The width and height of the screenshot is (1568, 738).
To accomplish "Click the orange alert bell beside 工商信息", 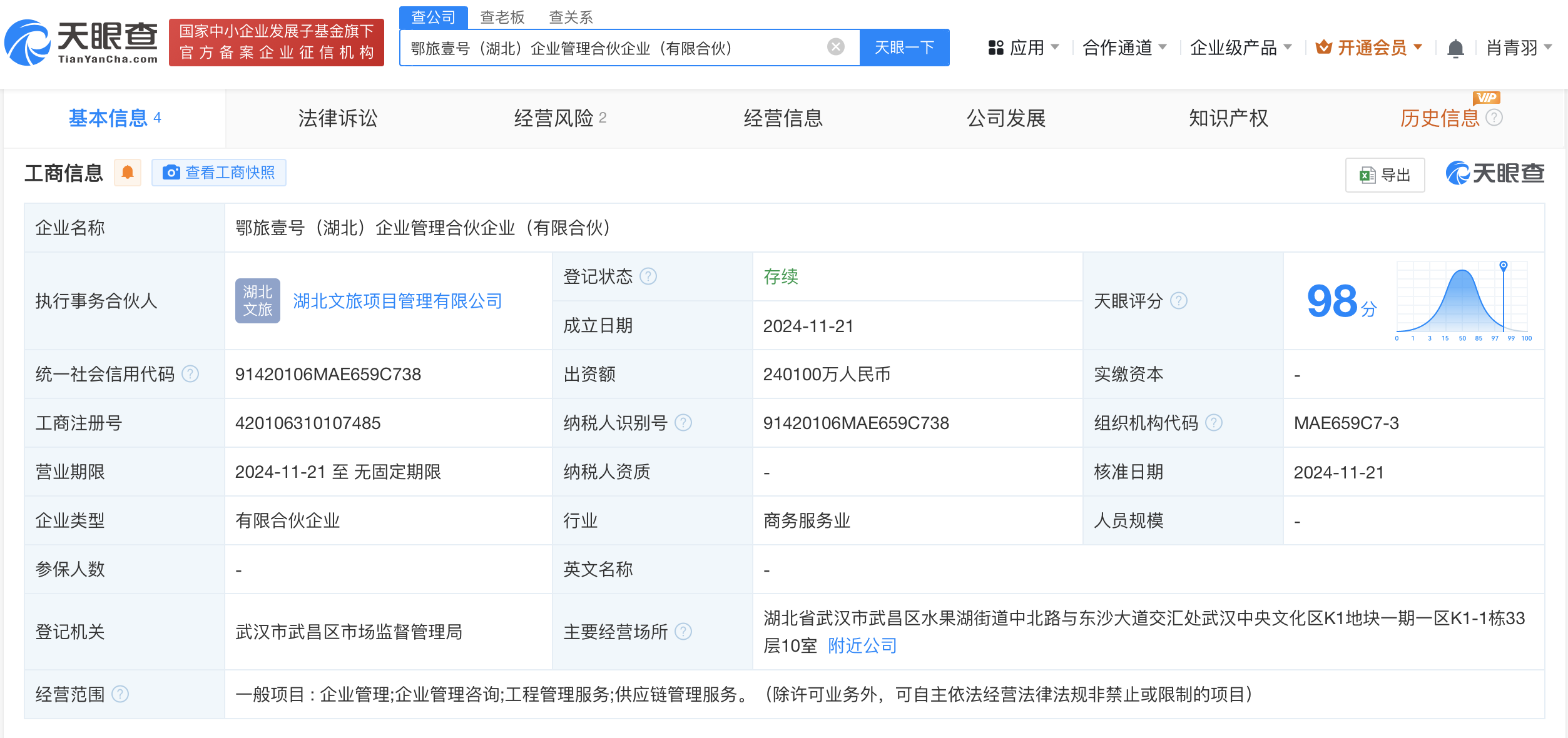I will [128, 173].
